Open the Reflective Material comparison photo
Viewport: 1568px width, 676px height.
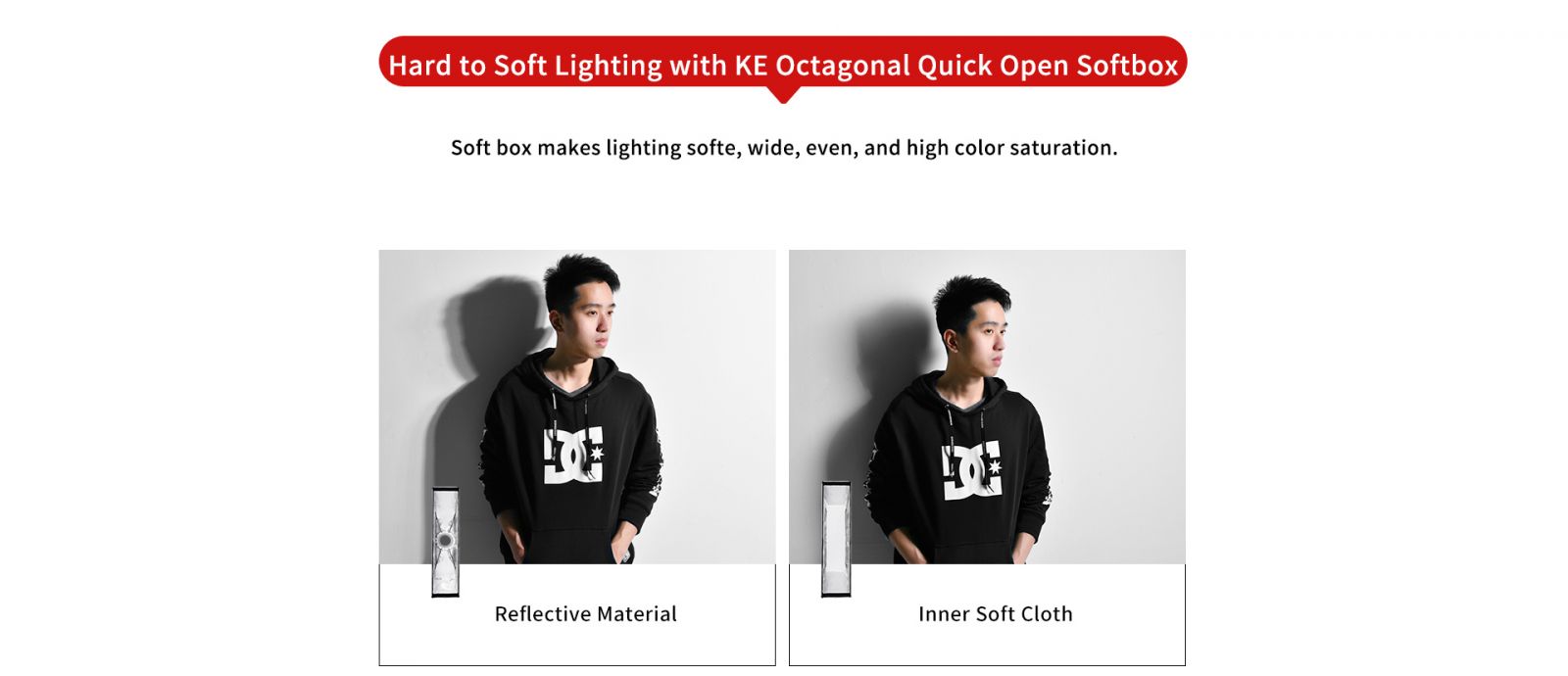coord(577,407)
